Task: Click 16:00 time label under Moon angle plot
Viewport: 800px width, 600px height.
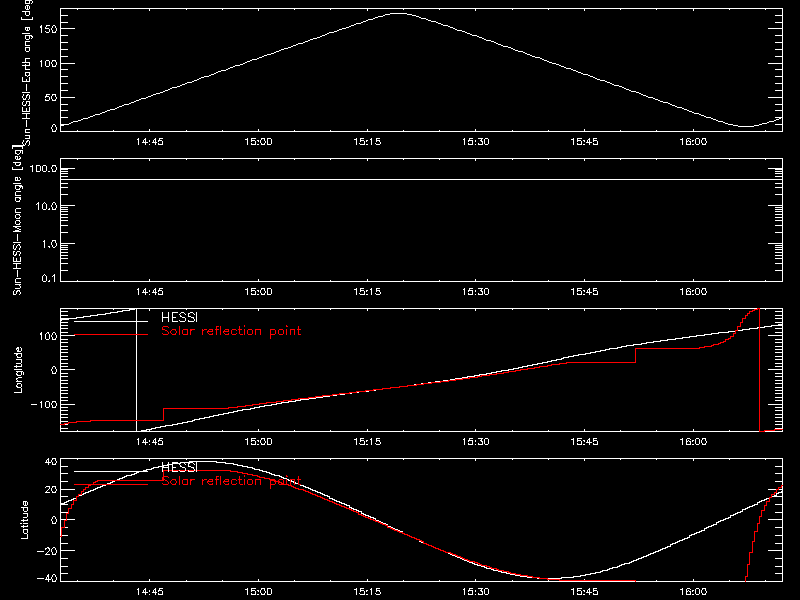Action: tap(693, 292)
